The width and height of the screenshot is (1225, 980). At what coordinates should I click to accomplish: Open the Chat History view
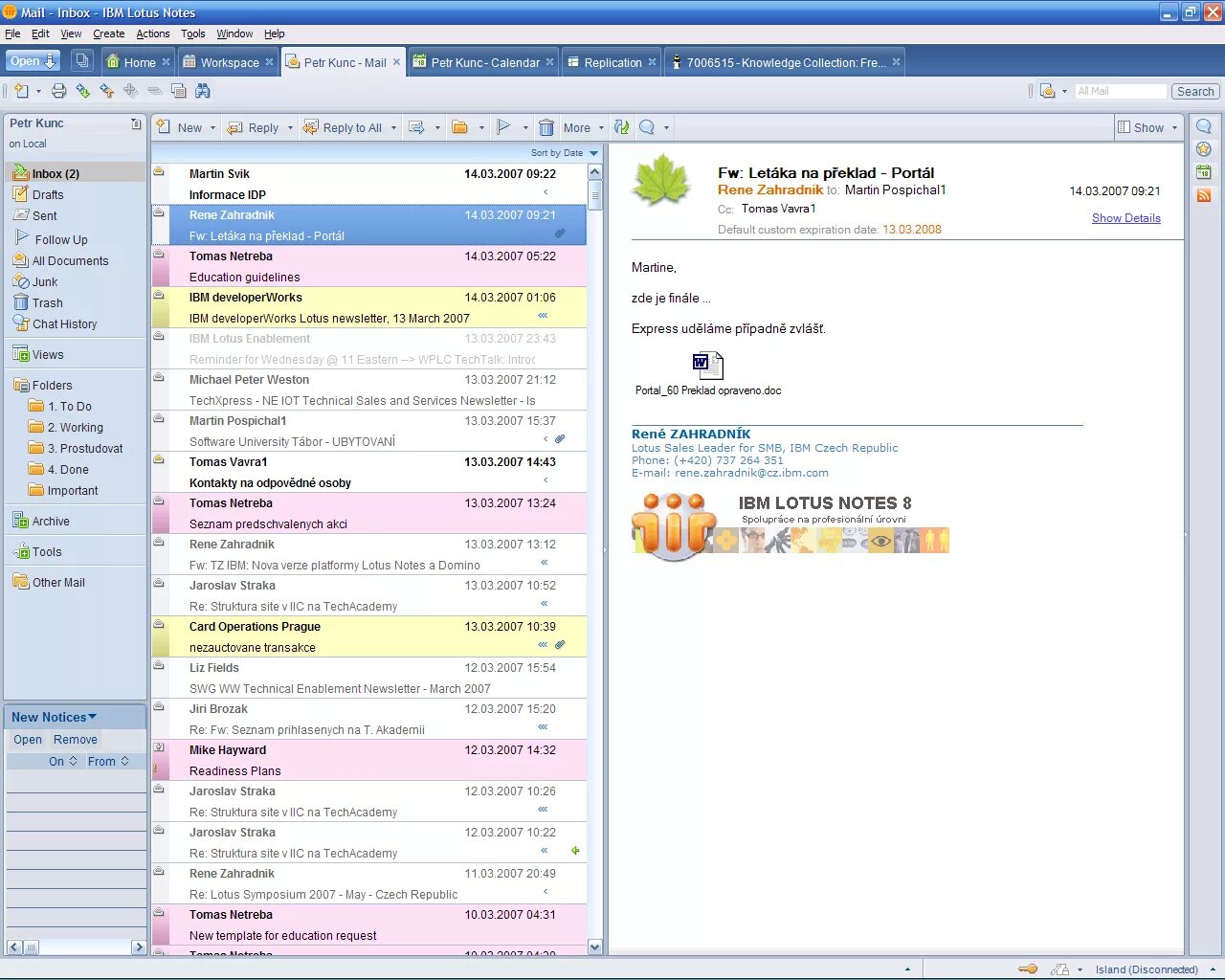[x=64, y=323]
